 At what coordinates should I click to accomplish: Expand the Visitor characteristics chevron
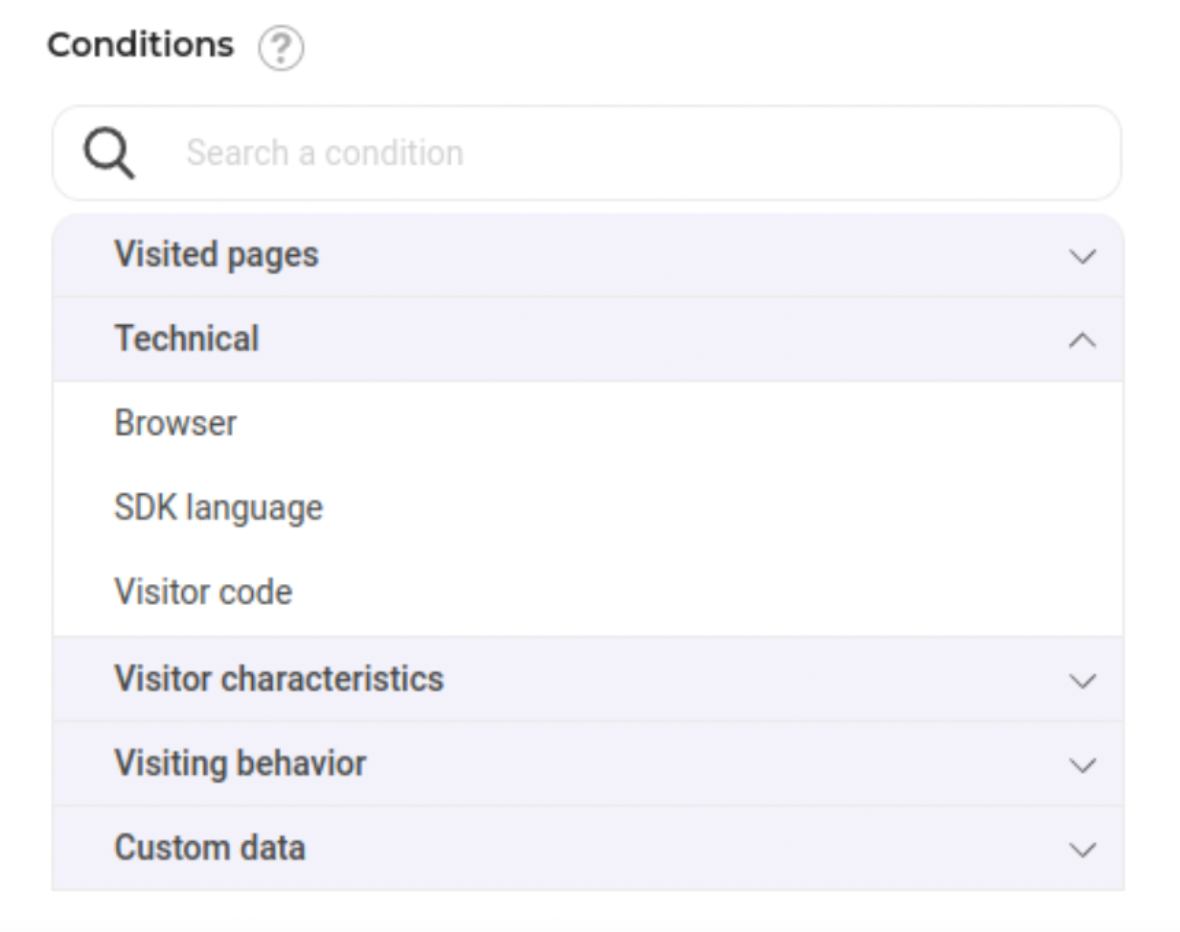click(1082, 681)
